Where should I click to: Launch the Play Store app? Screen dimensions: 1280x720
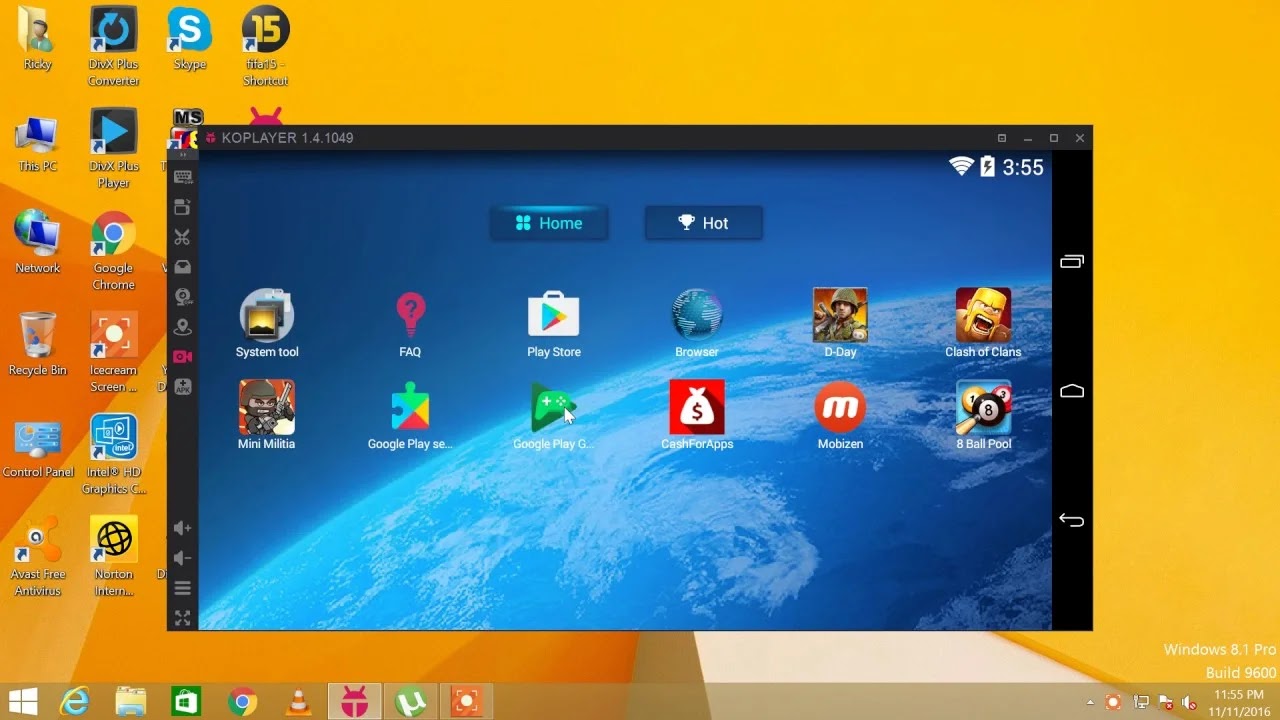pos(554,322)
